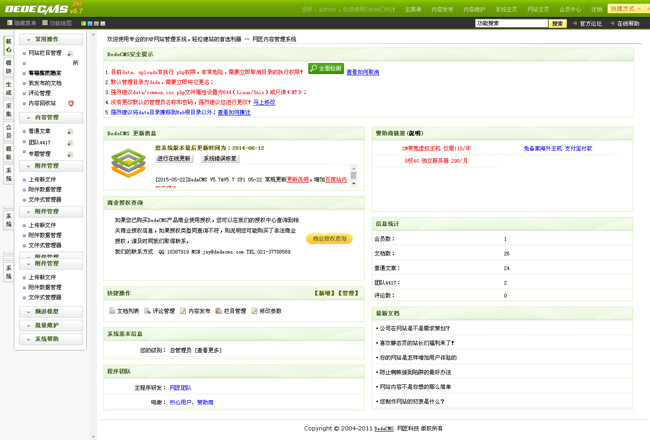The height and width of the screenshot is (440, 650).
Task: Expand the 批量维护 sidebar section
Action: tap(51, 325)
